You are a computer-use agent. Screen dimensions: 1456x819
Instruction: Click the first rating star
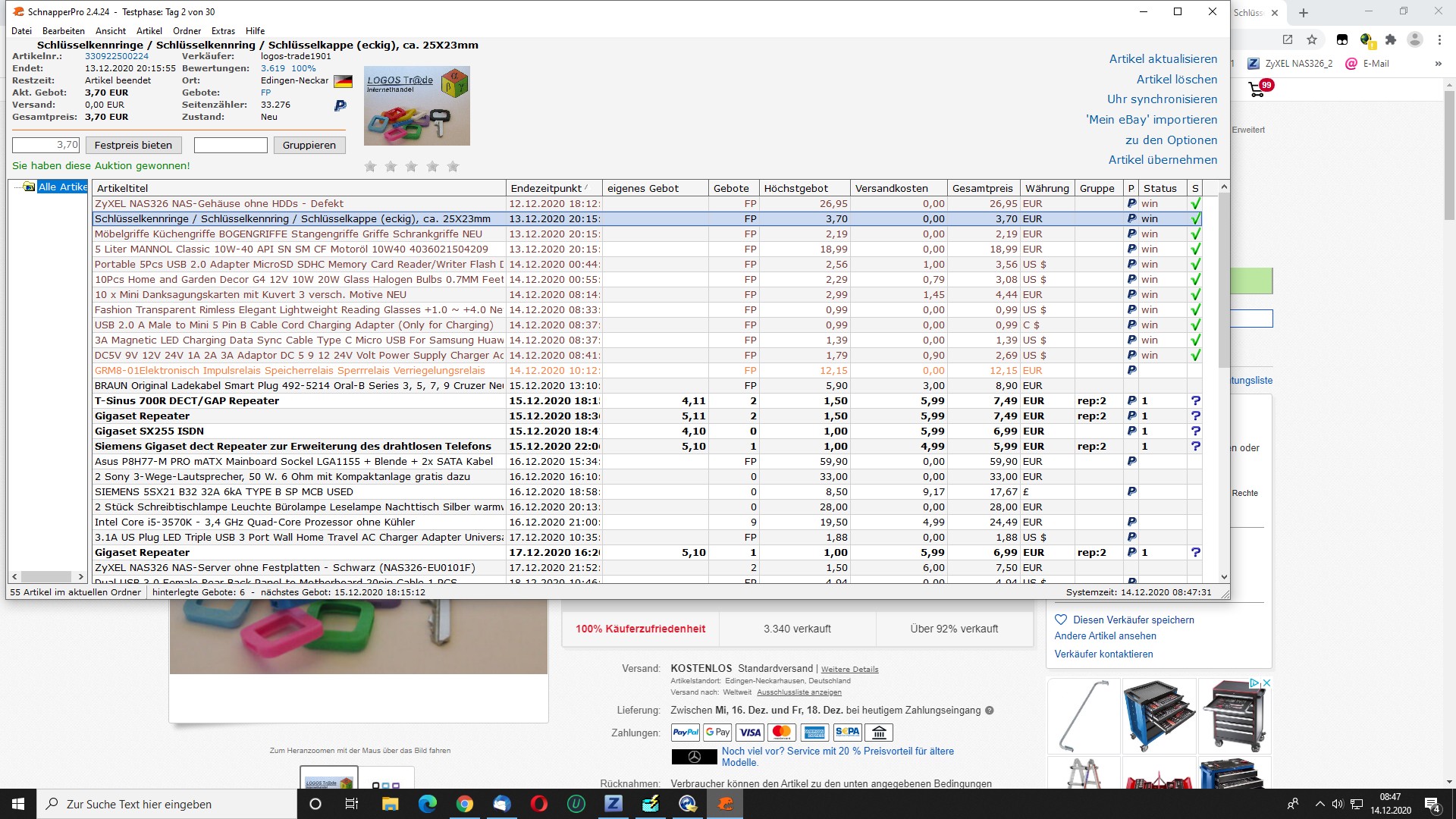pyautogui.click(x=370, y=166)
